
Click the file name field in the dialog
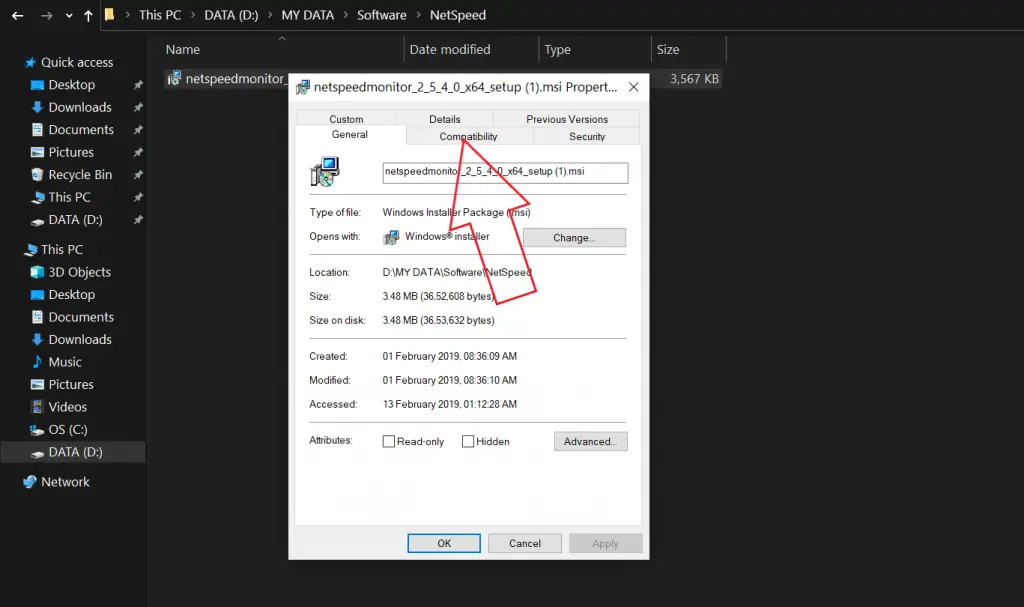504,172
